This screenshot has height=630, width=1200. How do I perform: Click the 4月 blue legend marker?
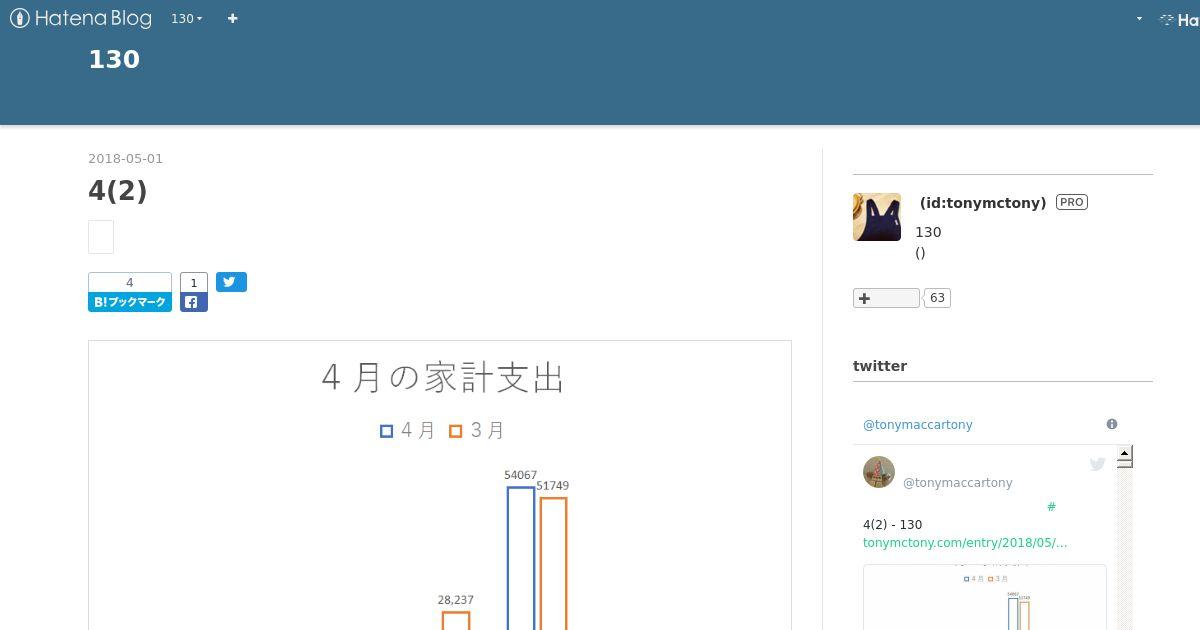tap(386, 431)
